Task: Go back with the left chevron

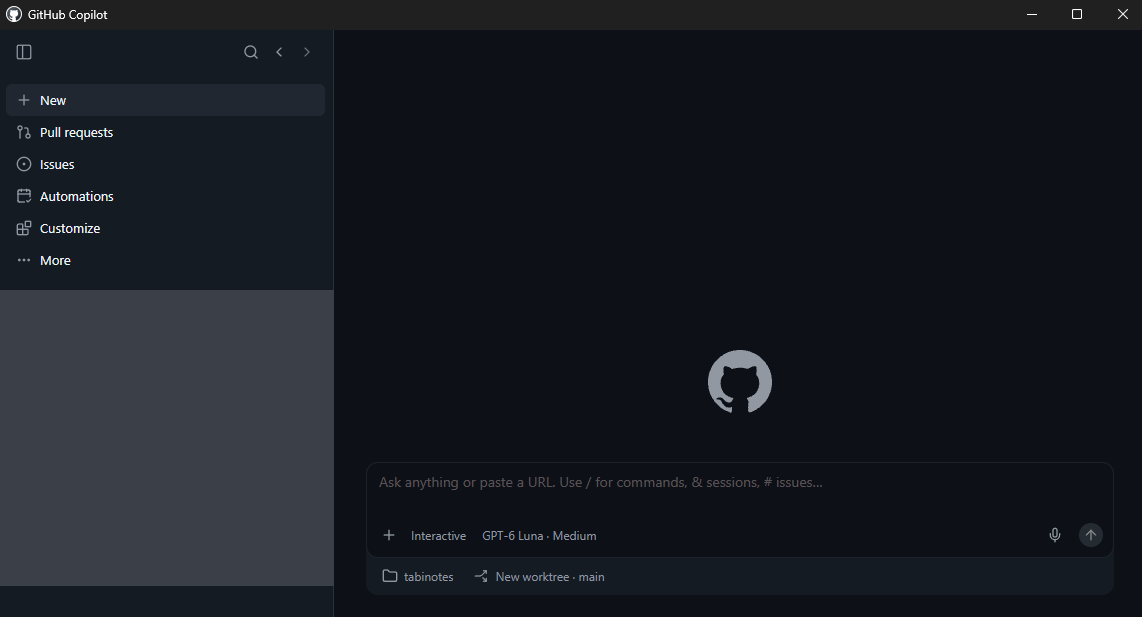Action: pyautogui.click(x=279, y=52)
